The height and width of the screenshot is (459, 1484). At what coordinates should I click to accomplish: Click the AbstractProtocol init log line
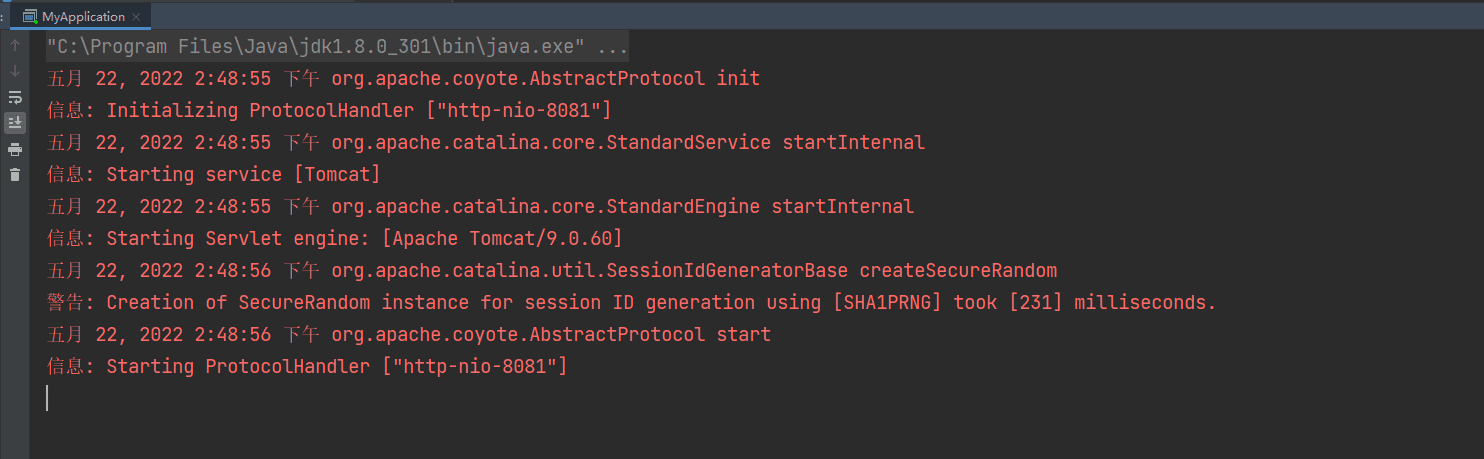(403, 78)
